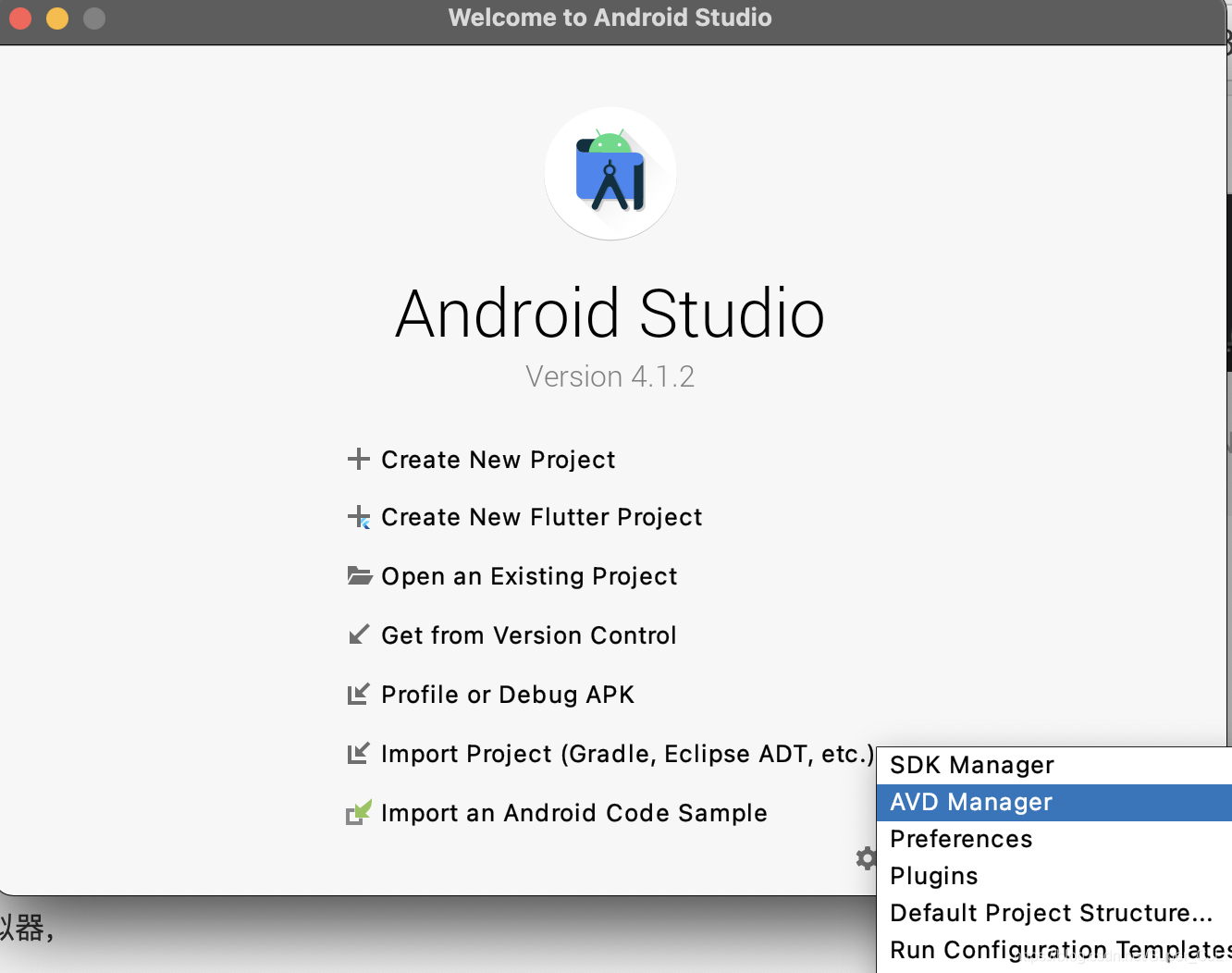The image size is (1232, 973).
Task: Click the plus icon beside Create New Project
Action: tap(358, 459)
